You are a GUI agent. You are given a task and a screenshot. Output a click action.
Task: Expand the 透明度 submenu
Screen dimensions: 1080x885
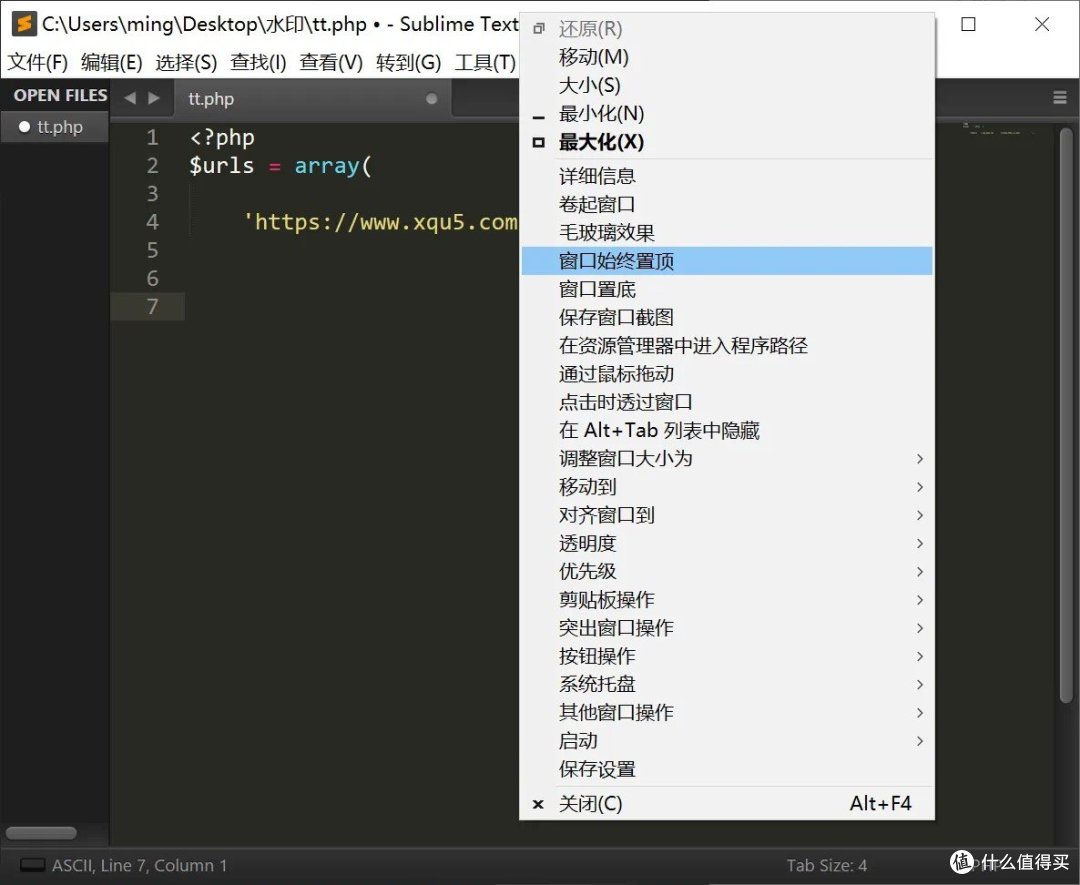(x=587, y=543)
